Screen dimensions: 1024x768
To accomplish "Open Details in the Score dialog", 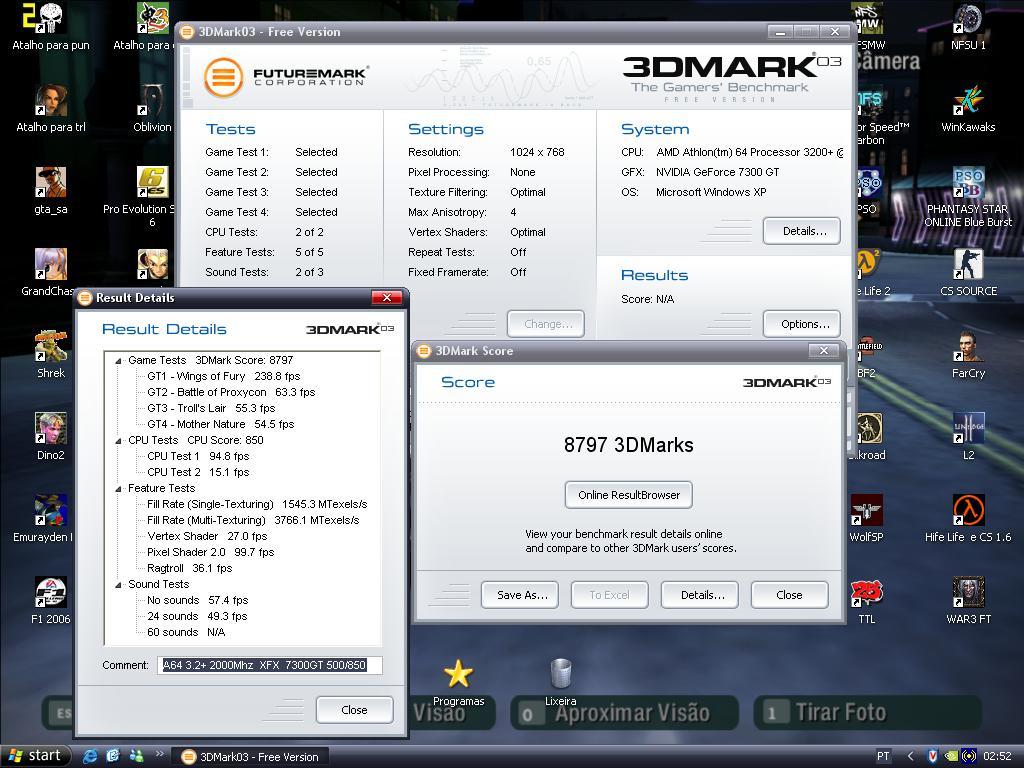I will 700,595.
